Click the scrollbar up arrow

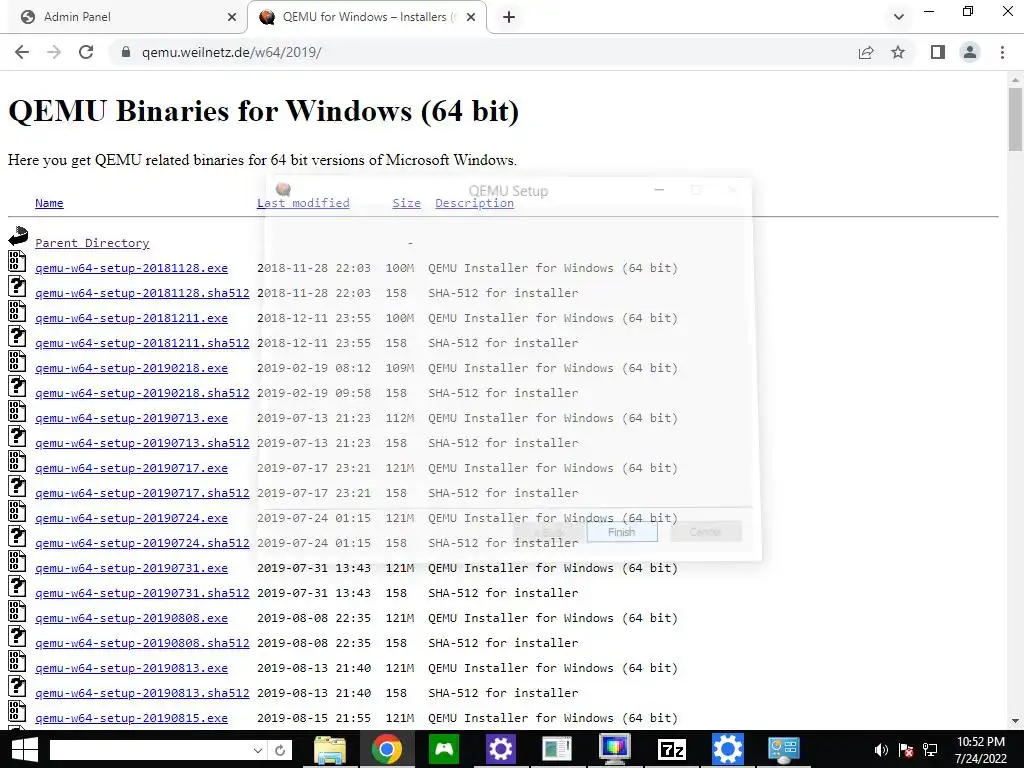(x=1015, y=80)
